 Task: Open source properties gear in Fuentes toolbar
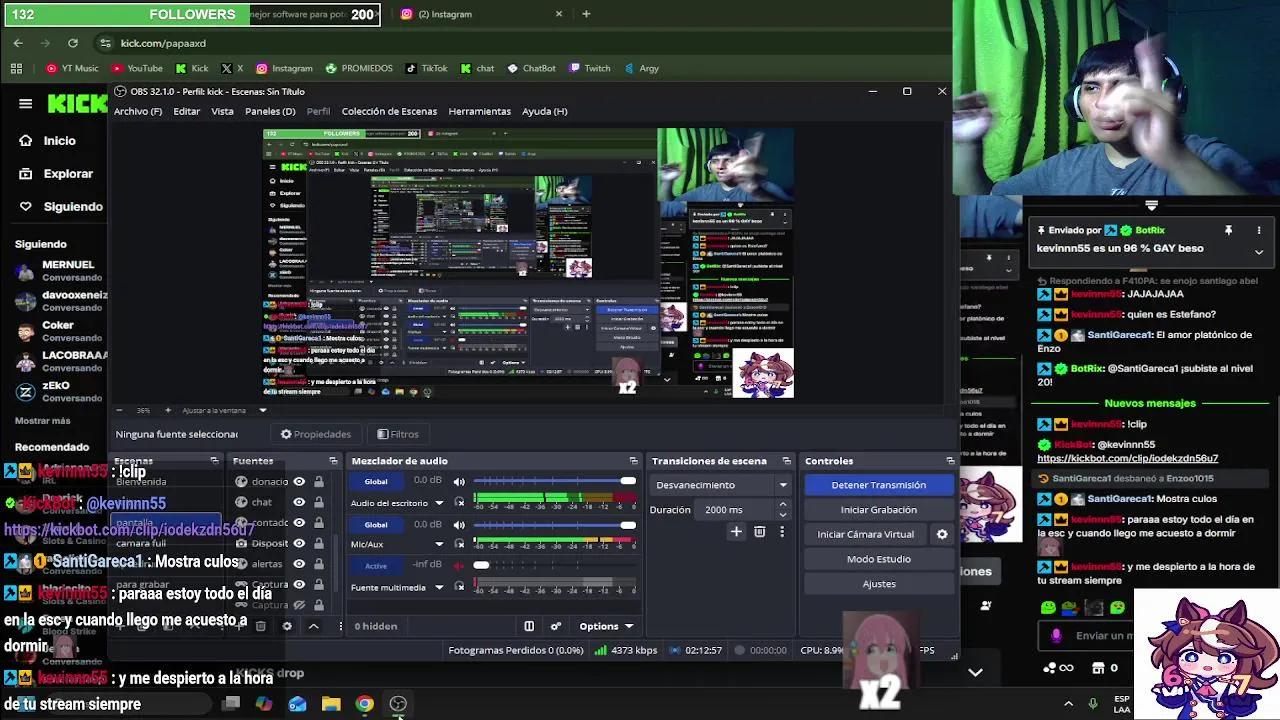pos(287,626)
